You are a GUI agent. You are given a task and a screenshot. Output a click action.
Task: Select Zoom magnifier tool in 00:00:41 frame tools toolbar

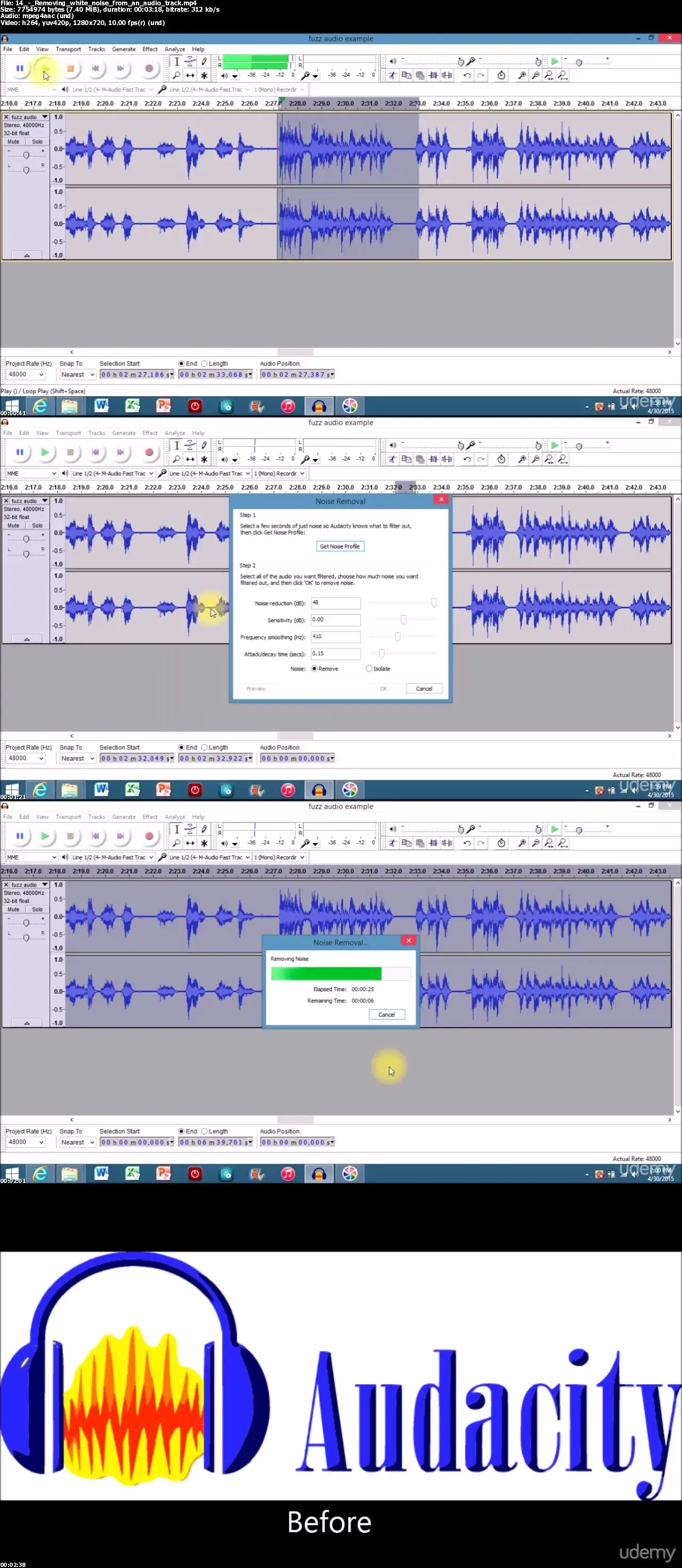click(176, 76)
